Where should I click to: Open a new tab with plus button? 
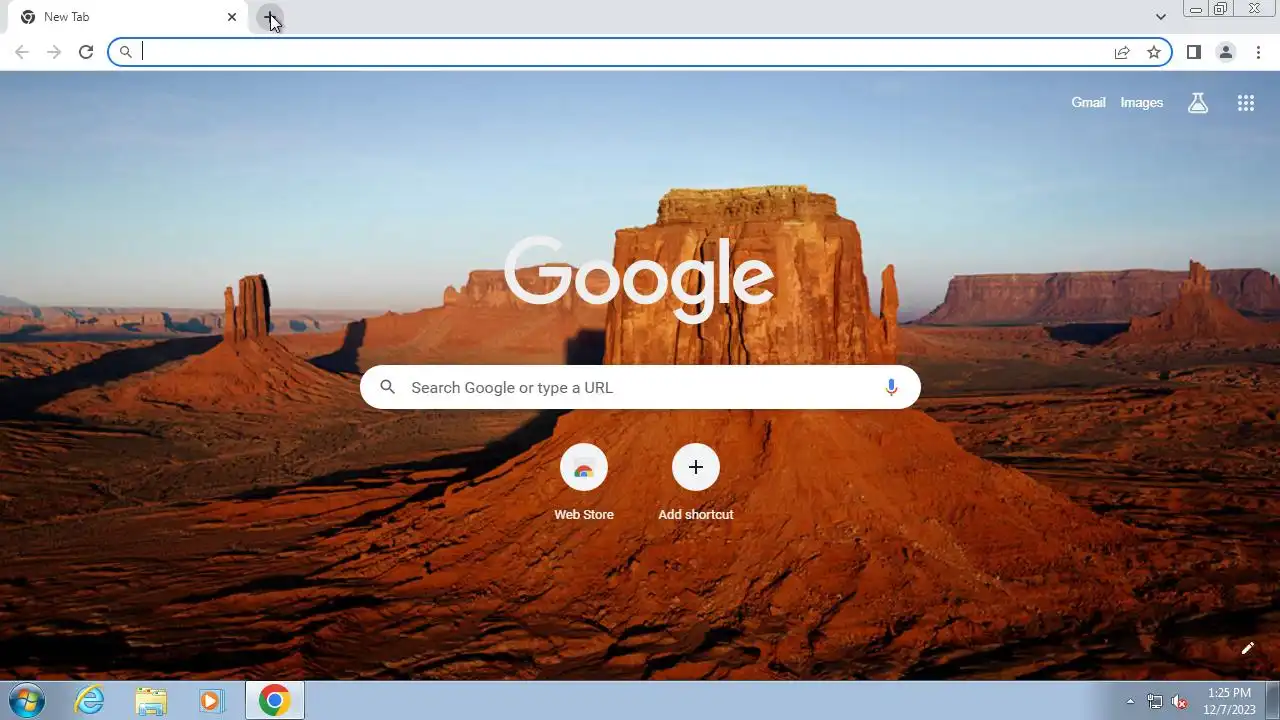(270, 17)
